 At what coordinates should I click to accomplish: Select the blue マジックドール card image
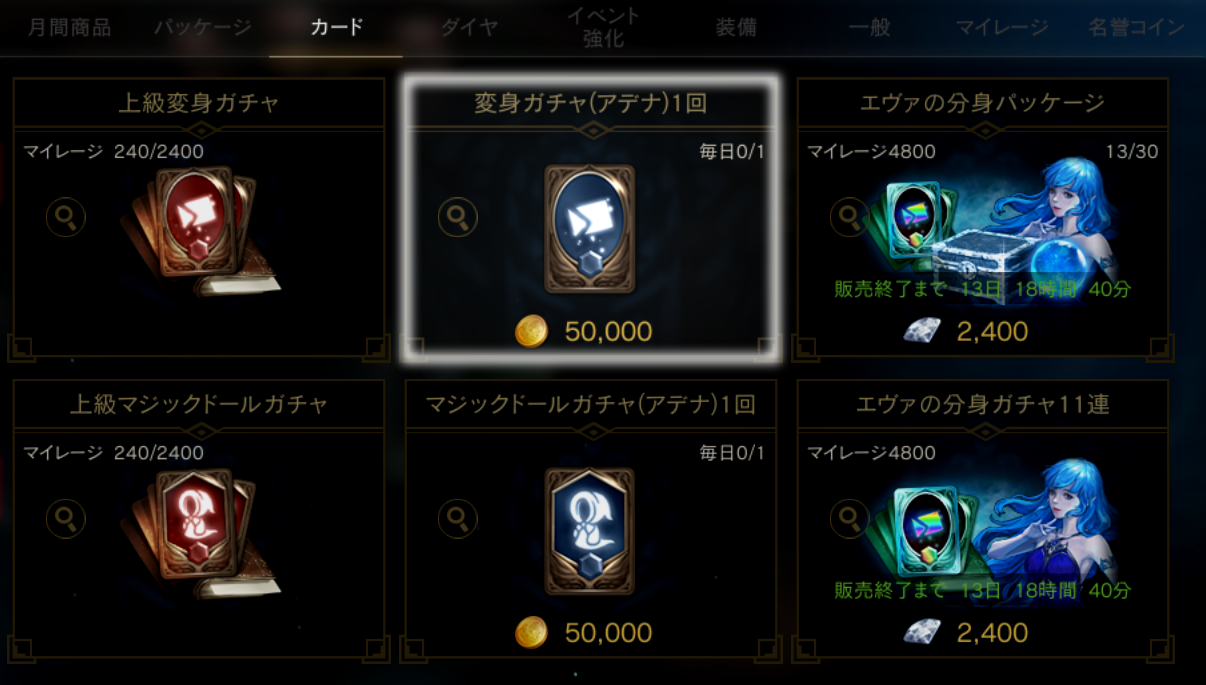click(590, 531)
